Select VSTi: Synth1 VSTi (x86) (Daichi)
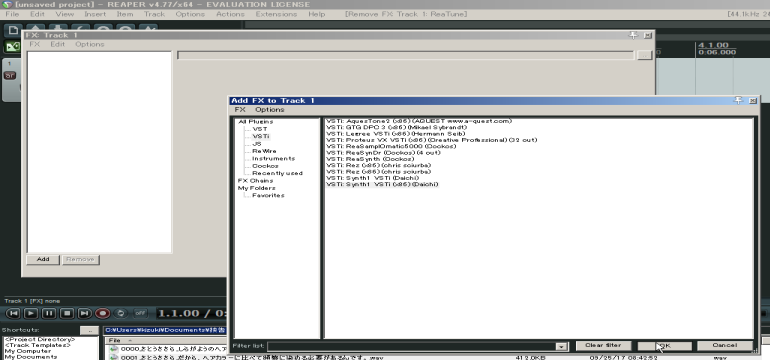Screen dimensions: 770x360 pyautogui.click(x=382, y=185)
